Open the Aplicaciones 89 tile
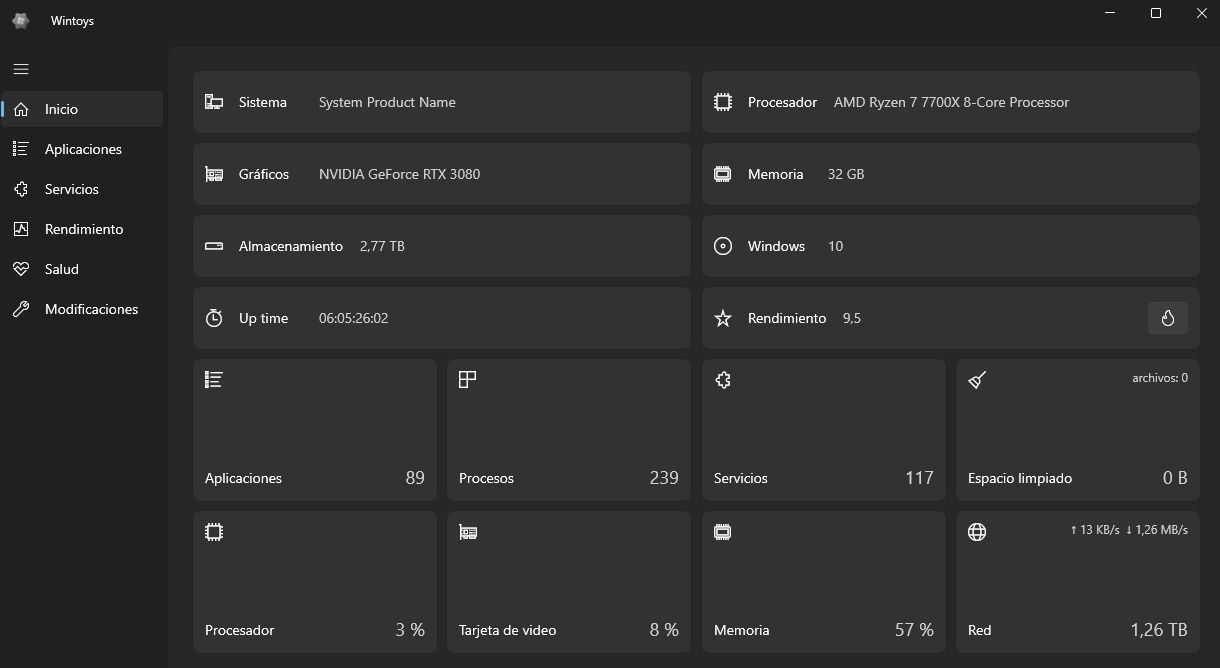This screenshot has height=668, width=1220. tap(315, 430)
